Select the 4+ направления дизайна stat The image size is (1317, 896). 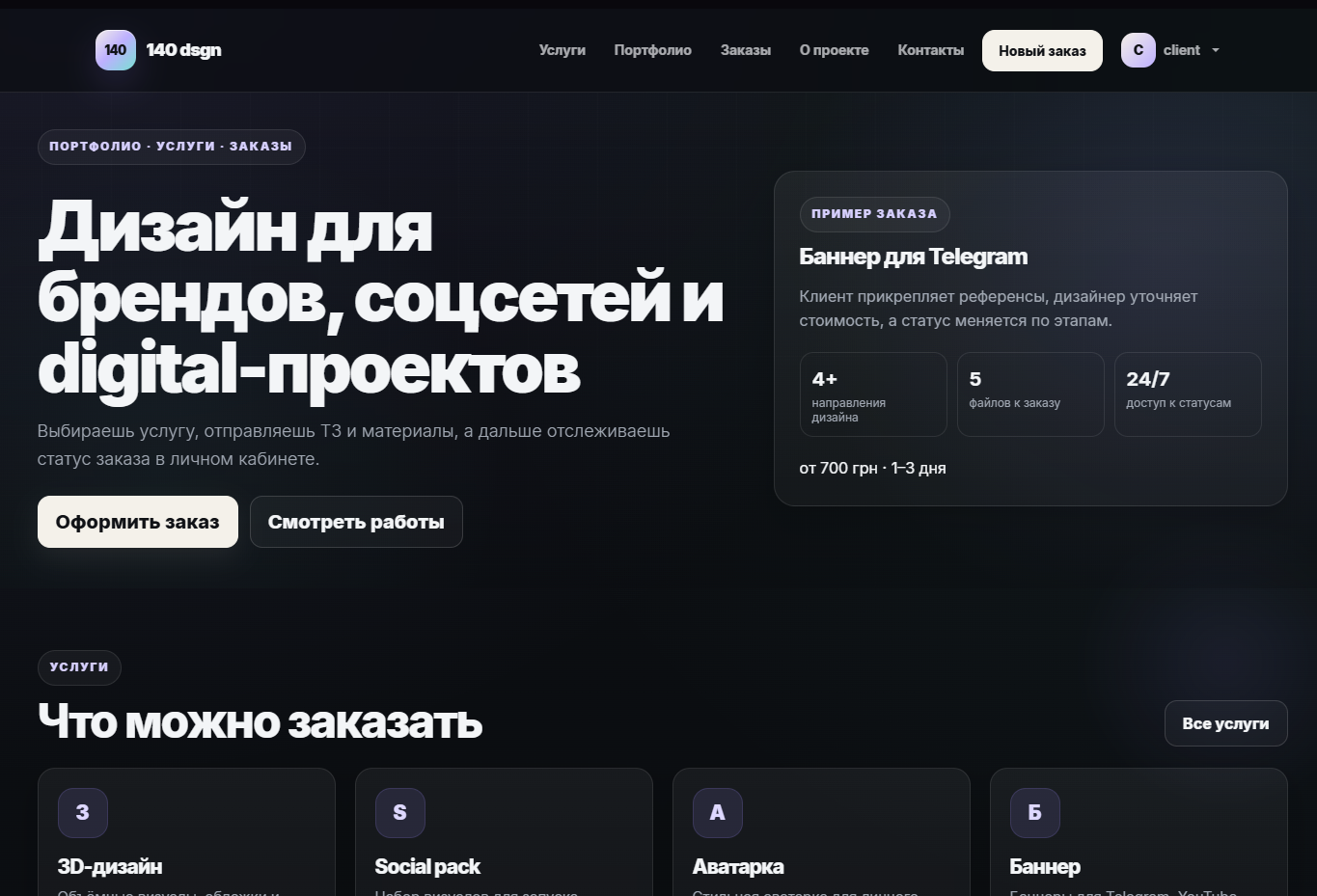coord(873,394)
